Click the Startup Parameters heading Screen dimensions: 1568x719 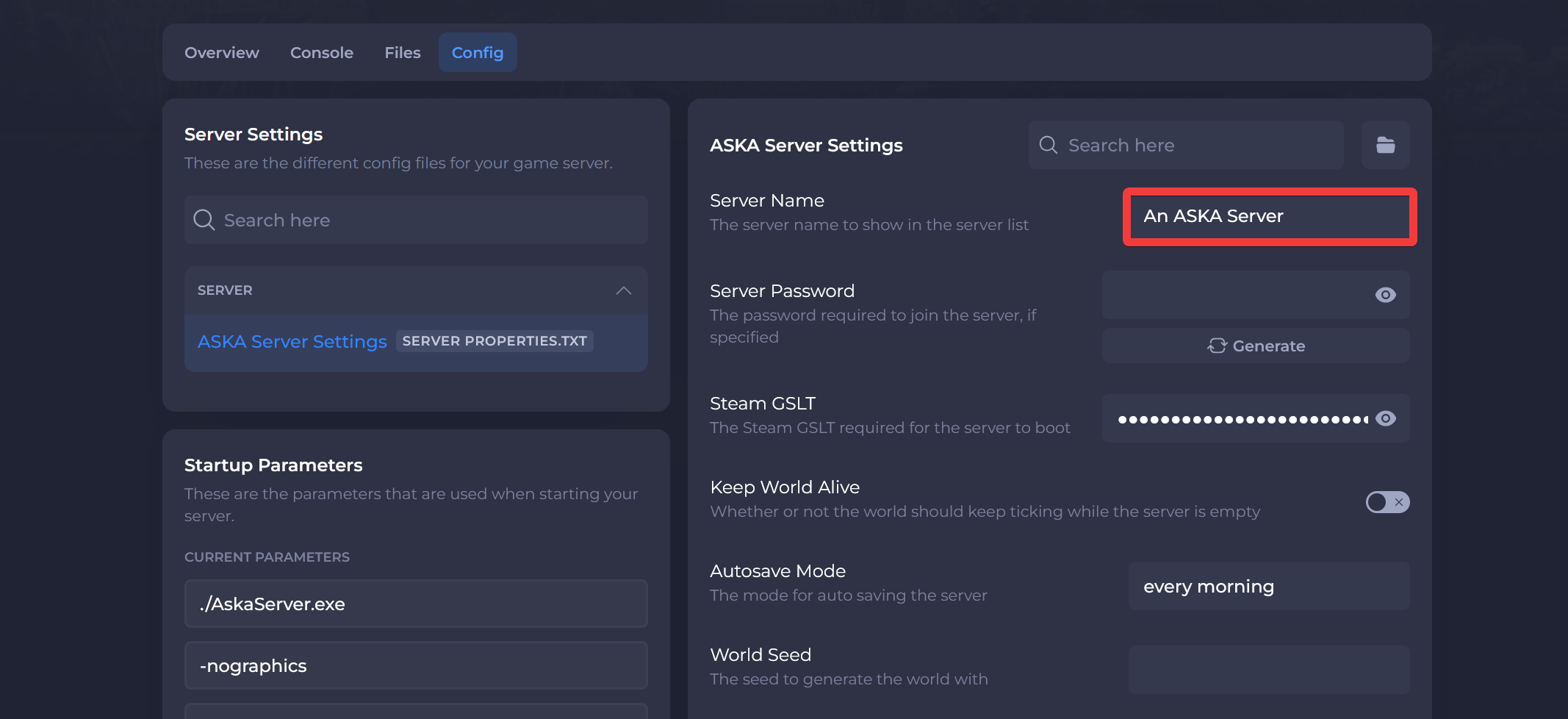click(x=273, y=465)
